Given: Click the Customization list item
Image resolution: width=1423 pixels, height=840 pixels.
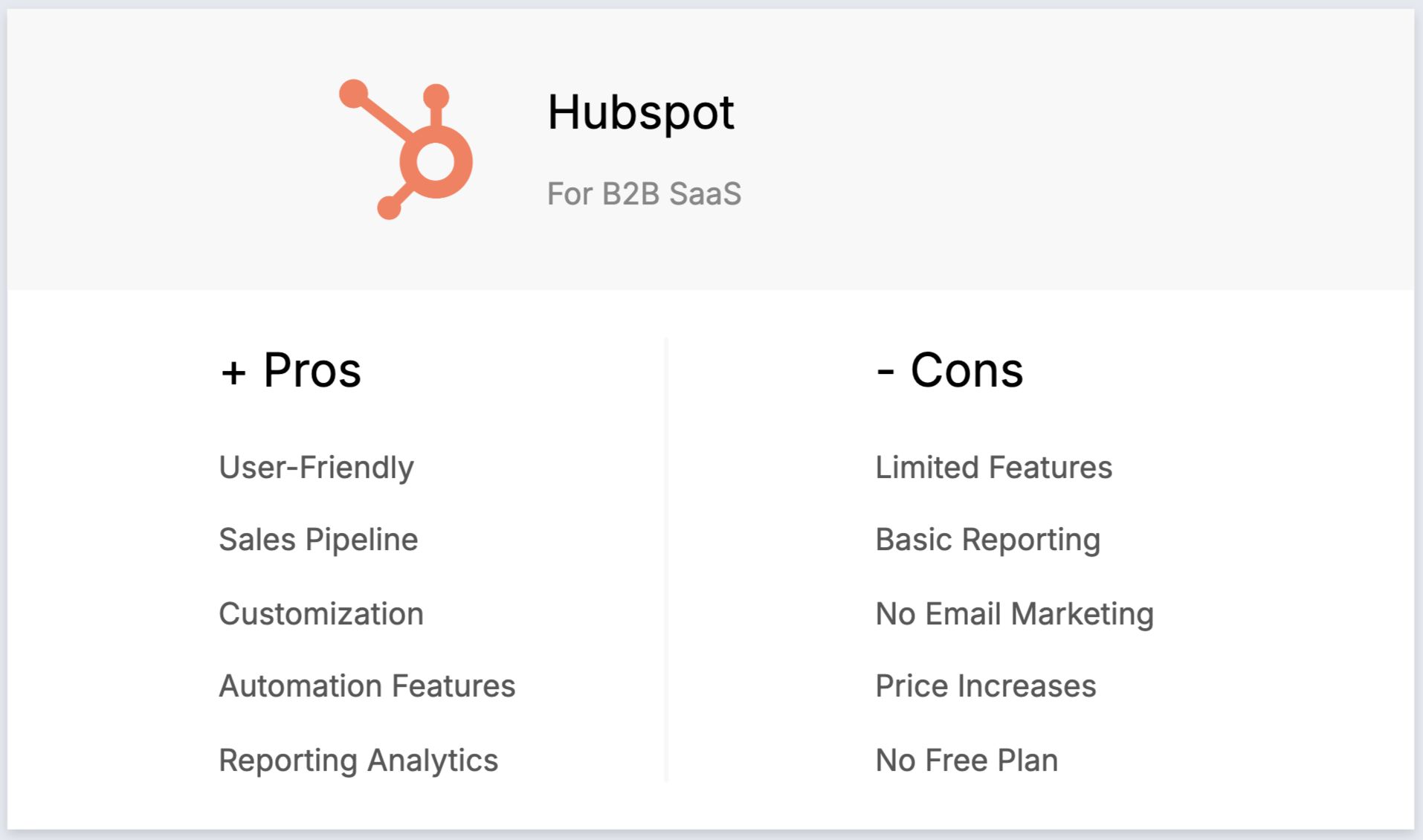Looking at the screenshot, I should [x=321, y=614].
